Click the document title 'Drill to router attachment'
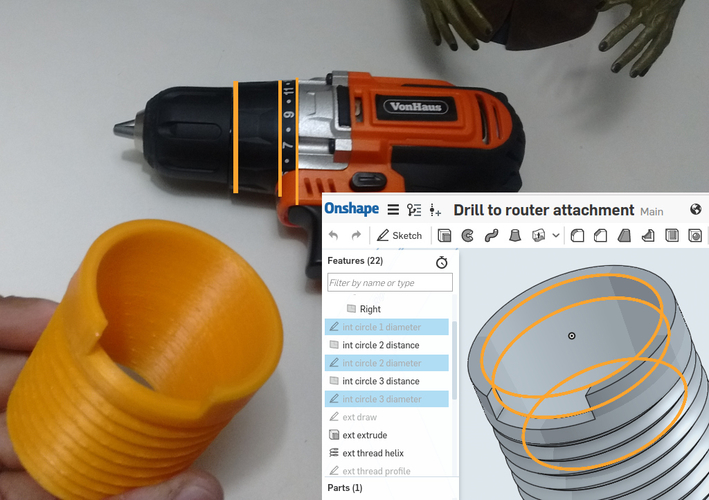 click(x=544, y=210)
